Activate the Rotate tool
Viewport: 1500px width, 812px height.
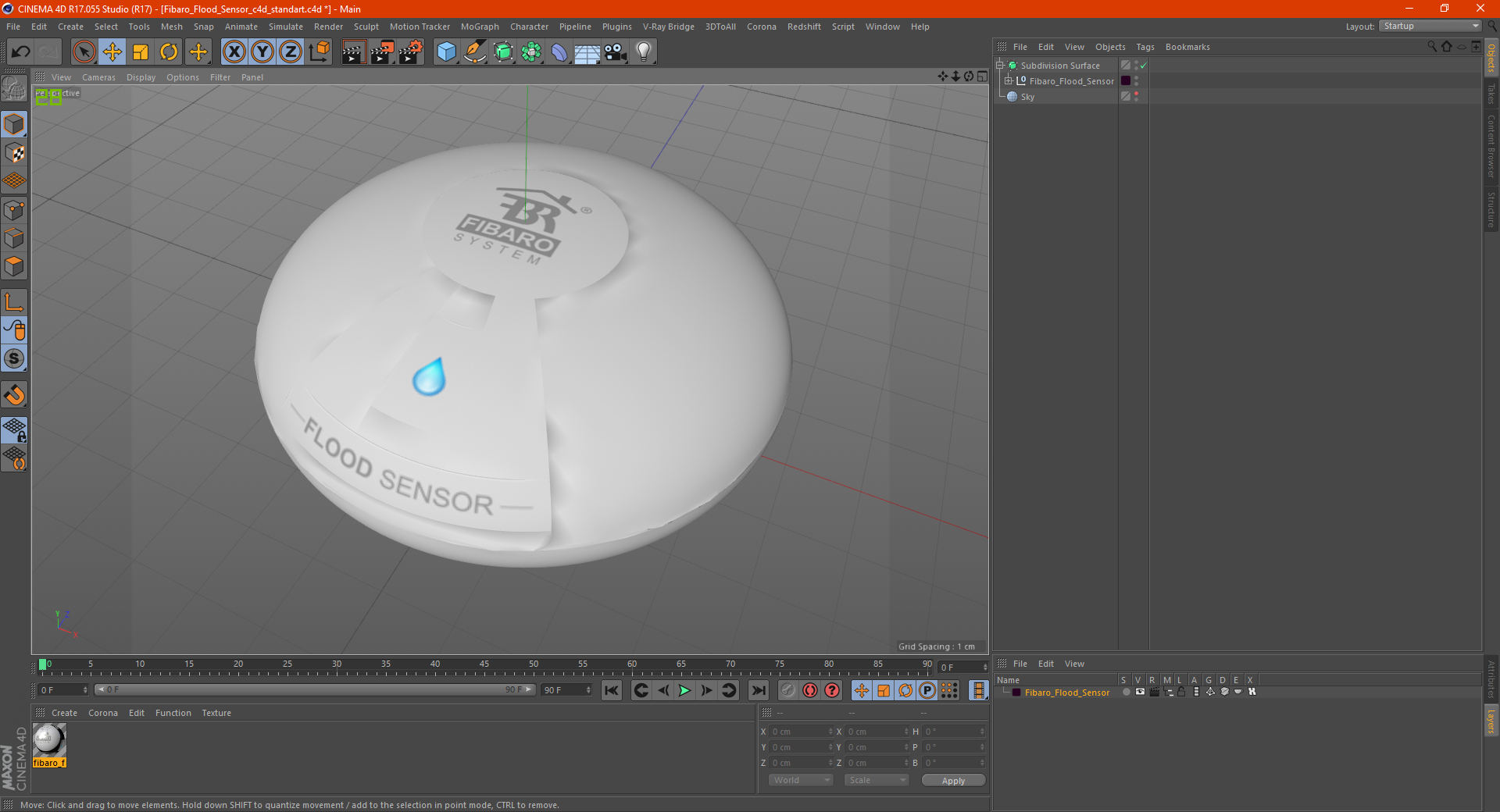tap(169, 52)
